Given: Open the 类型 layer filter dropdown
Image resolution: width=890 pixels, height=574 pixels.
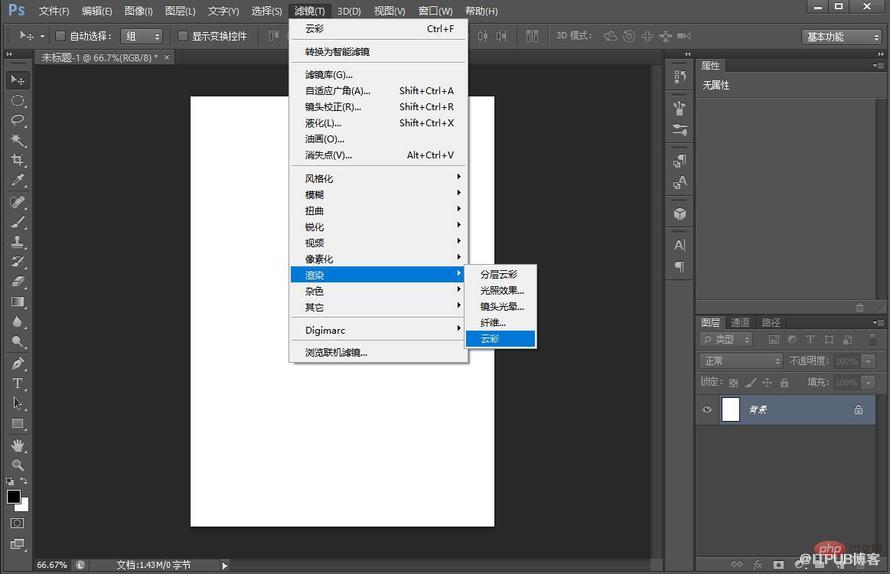Looking at the screenshot, I should click(726, 340).
